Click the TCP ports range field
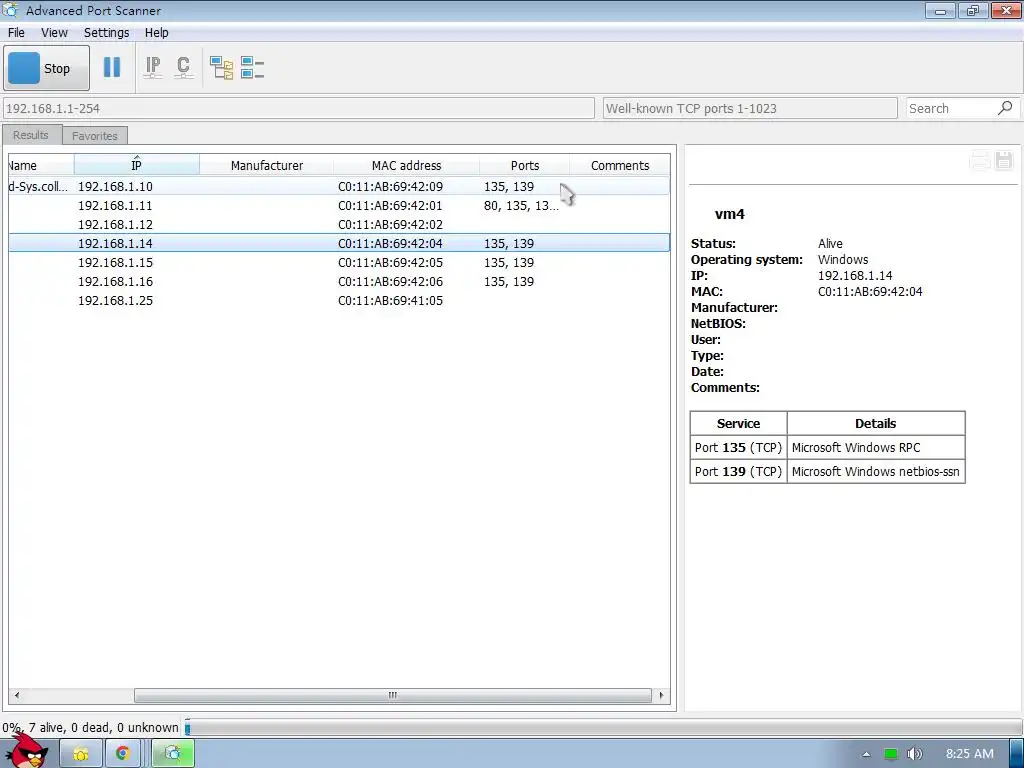 pos(750,108)
